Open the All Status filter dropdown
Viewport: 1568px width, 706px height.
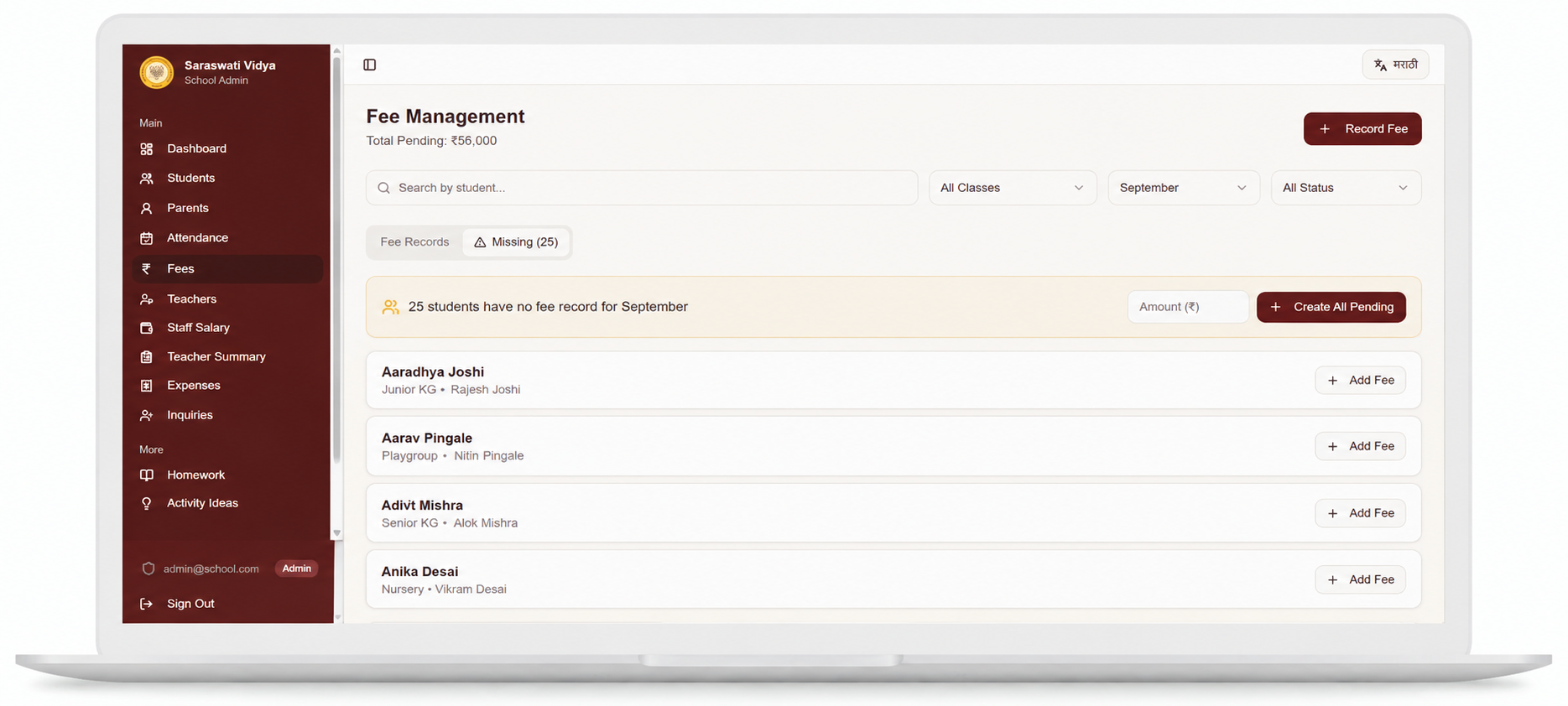coord(1346,188)
